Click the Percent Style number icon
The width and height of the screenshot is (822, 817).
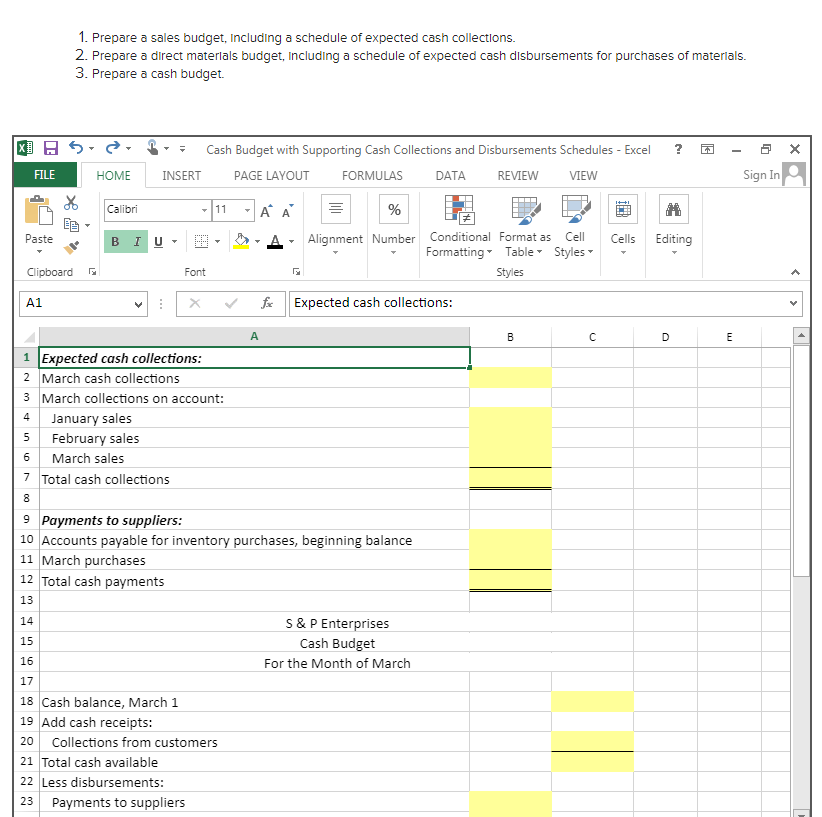point(393,209)
